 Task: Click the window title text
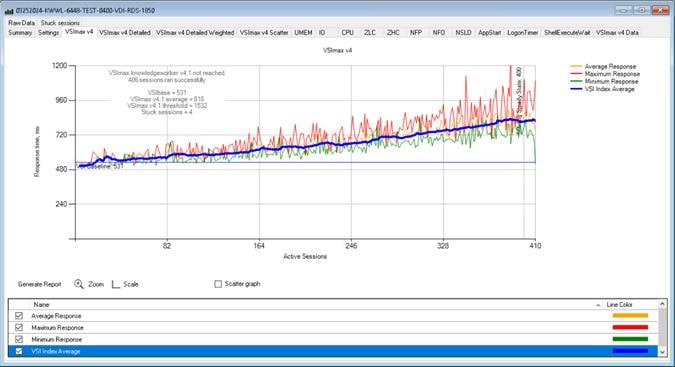point(85,10)
